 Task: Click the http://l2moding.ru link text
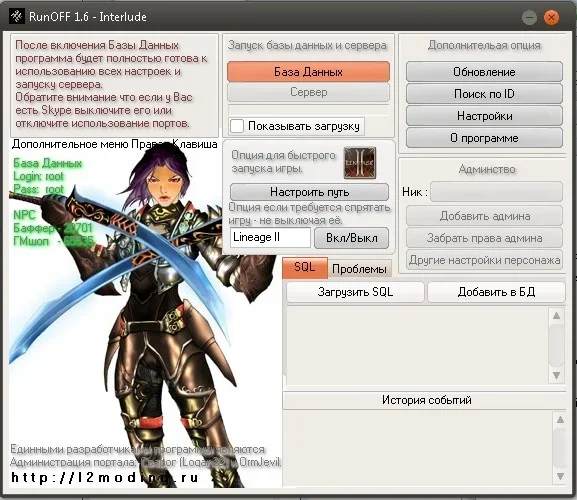pos(105,477)
